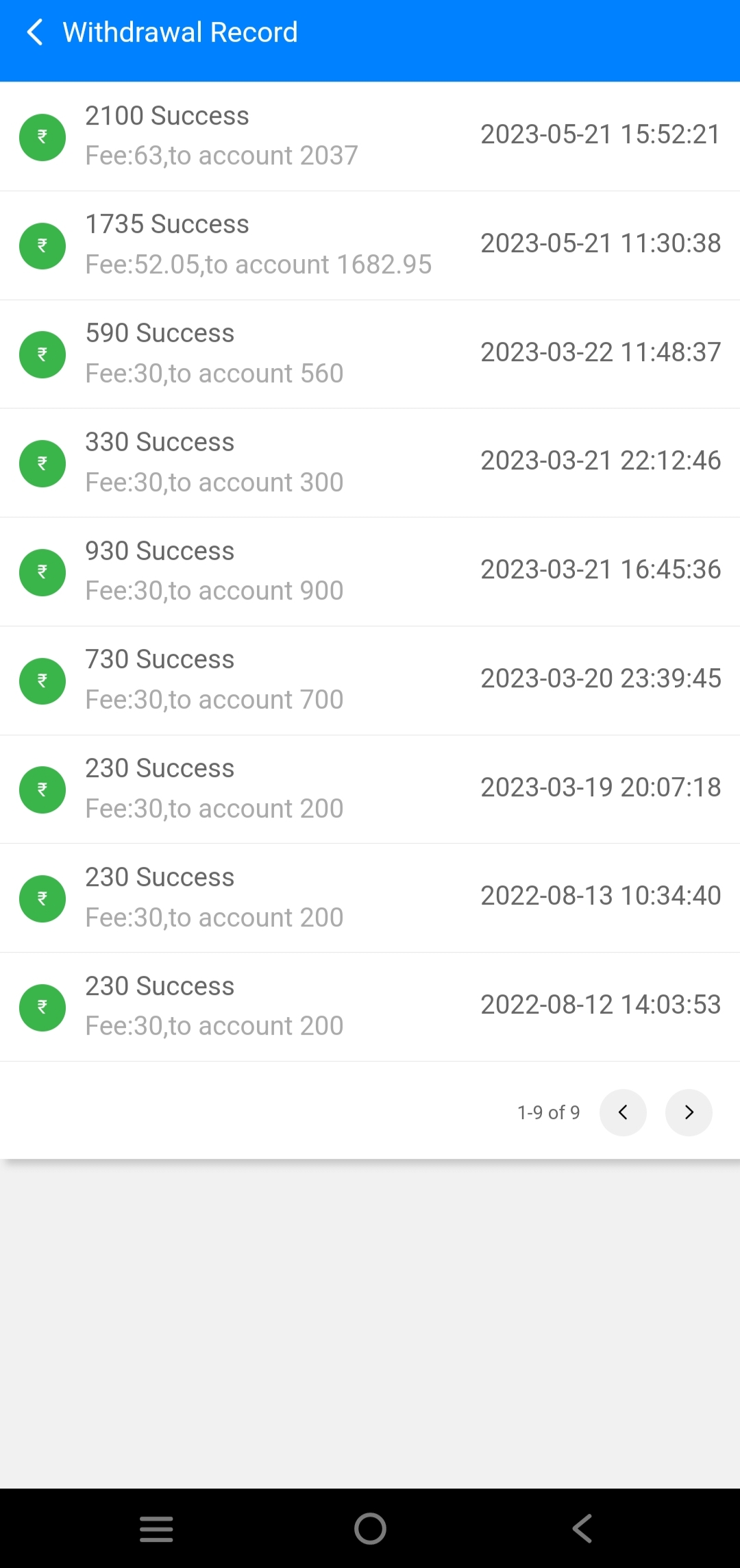
Task: Tap the rupee icon for 1735 withdrawal
Action: point(42,245)
